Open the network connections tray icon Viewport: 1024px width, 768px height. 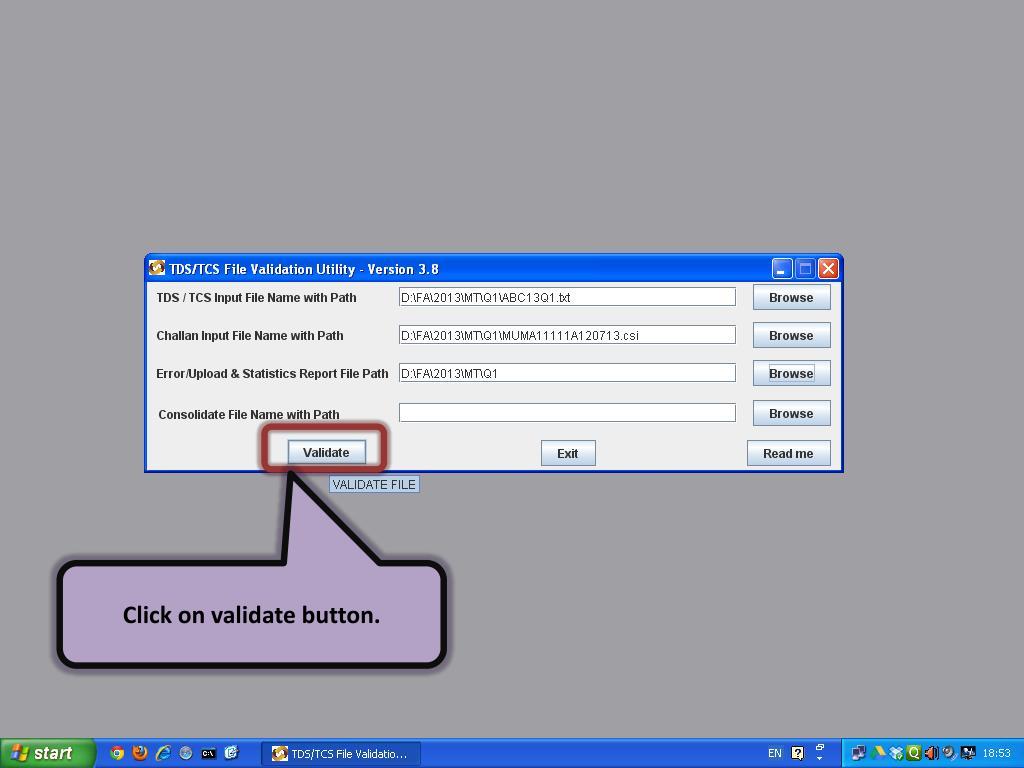click(858, 753)
